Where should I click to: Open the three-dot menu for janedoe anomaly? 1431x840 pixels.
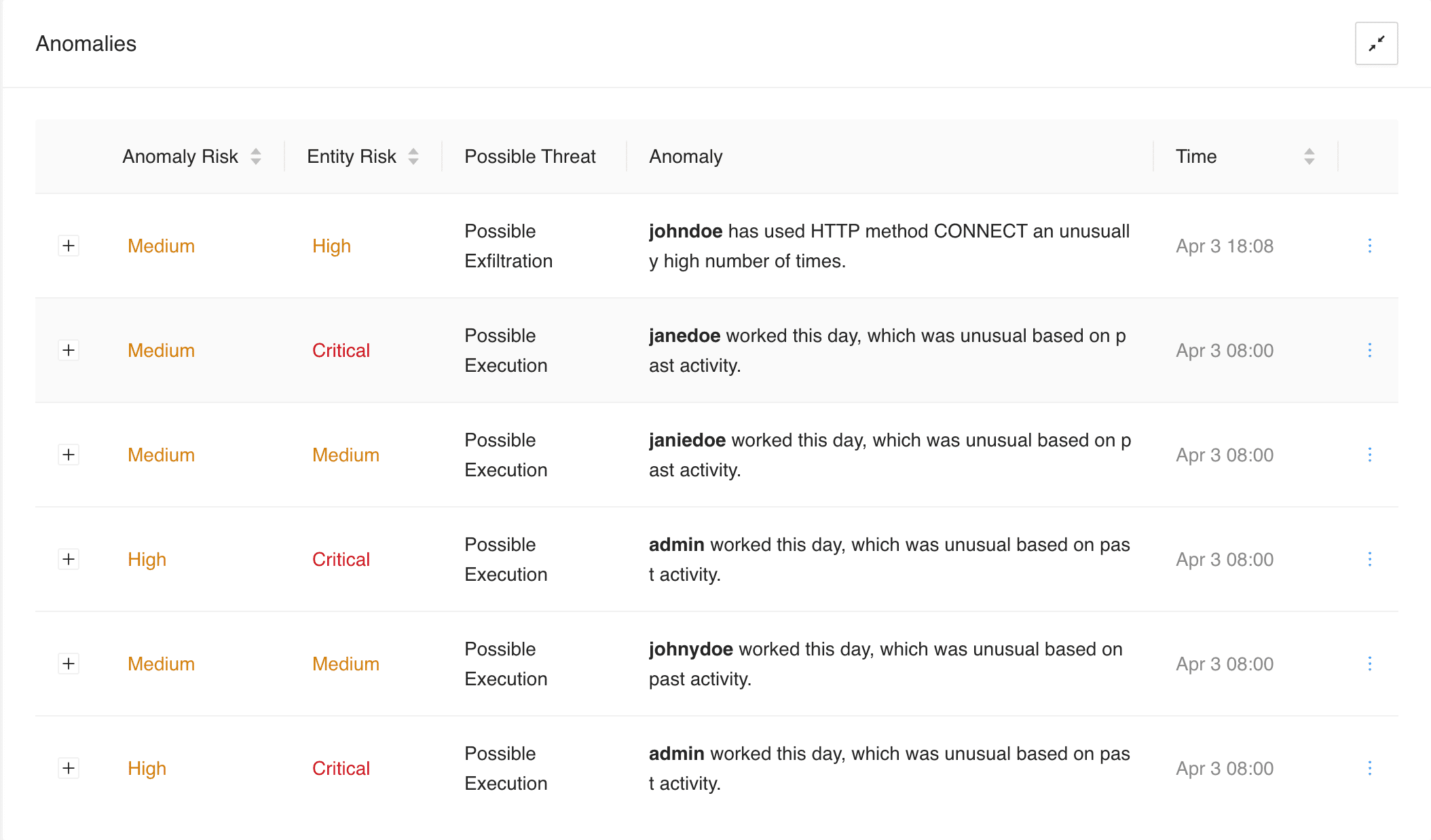point(1369,350)
